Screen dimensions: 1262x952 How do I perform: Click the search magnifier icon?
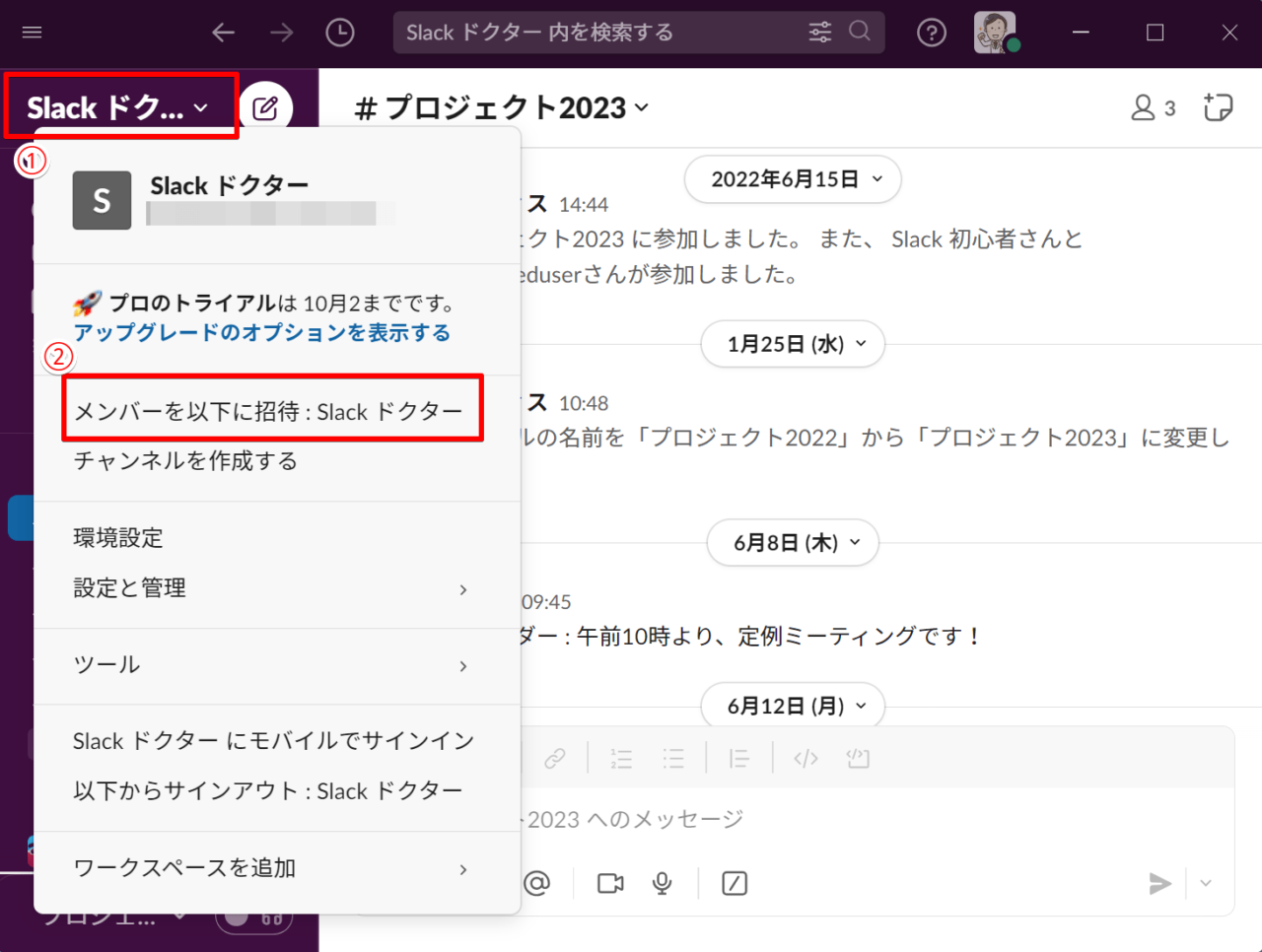860,32
